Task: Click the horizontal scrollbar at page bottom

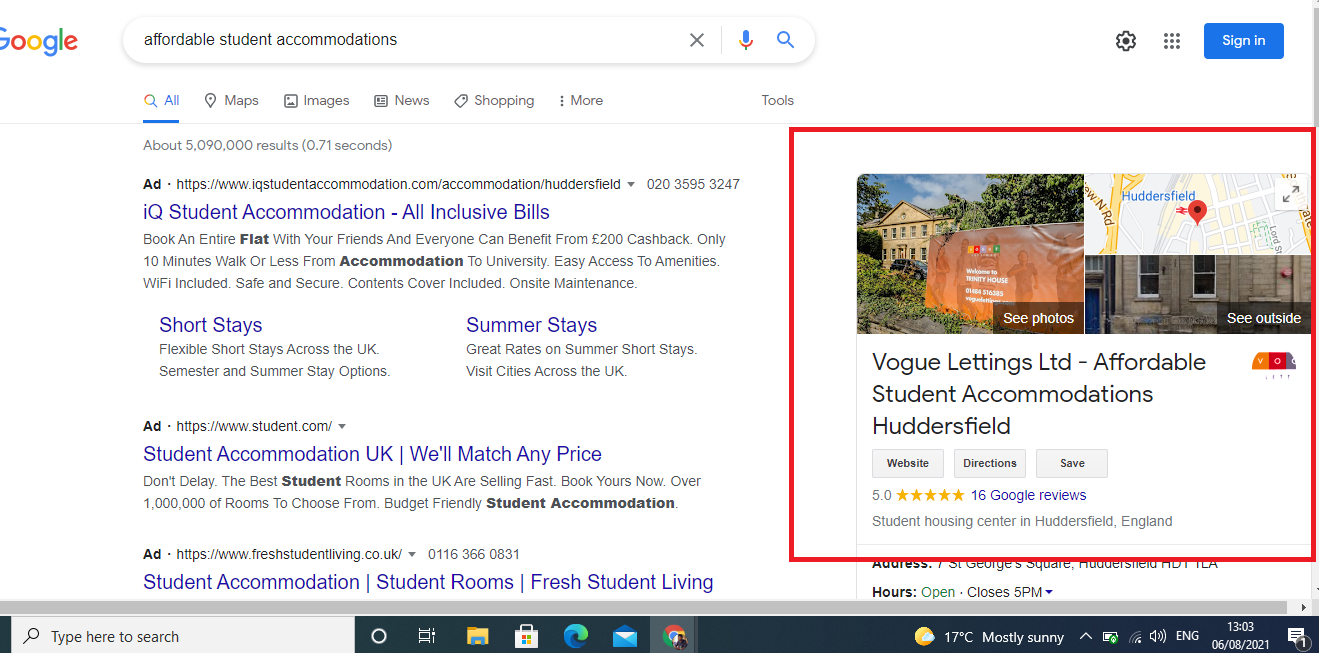Action: tap(650, 607)
